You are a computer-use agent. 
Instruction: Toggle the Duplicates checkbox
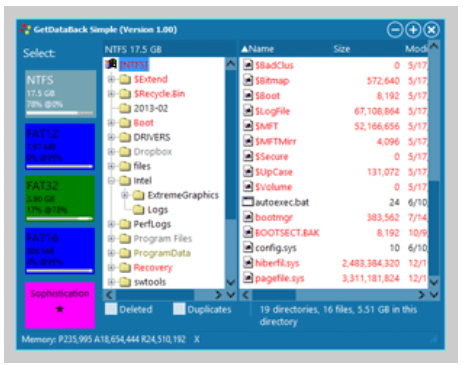click(179, 309)
